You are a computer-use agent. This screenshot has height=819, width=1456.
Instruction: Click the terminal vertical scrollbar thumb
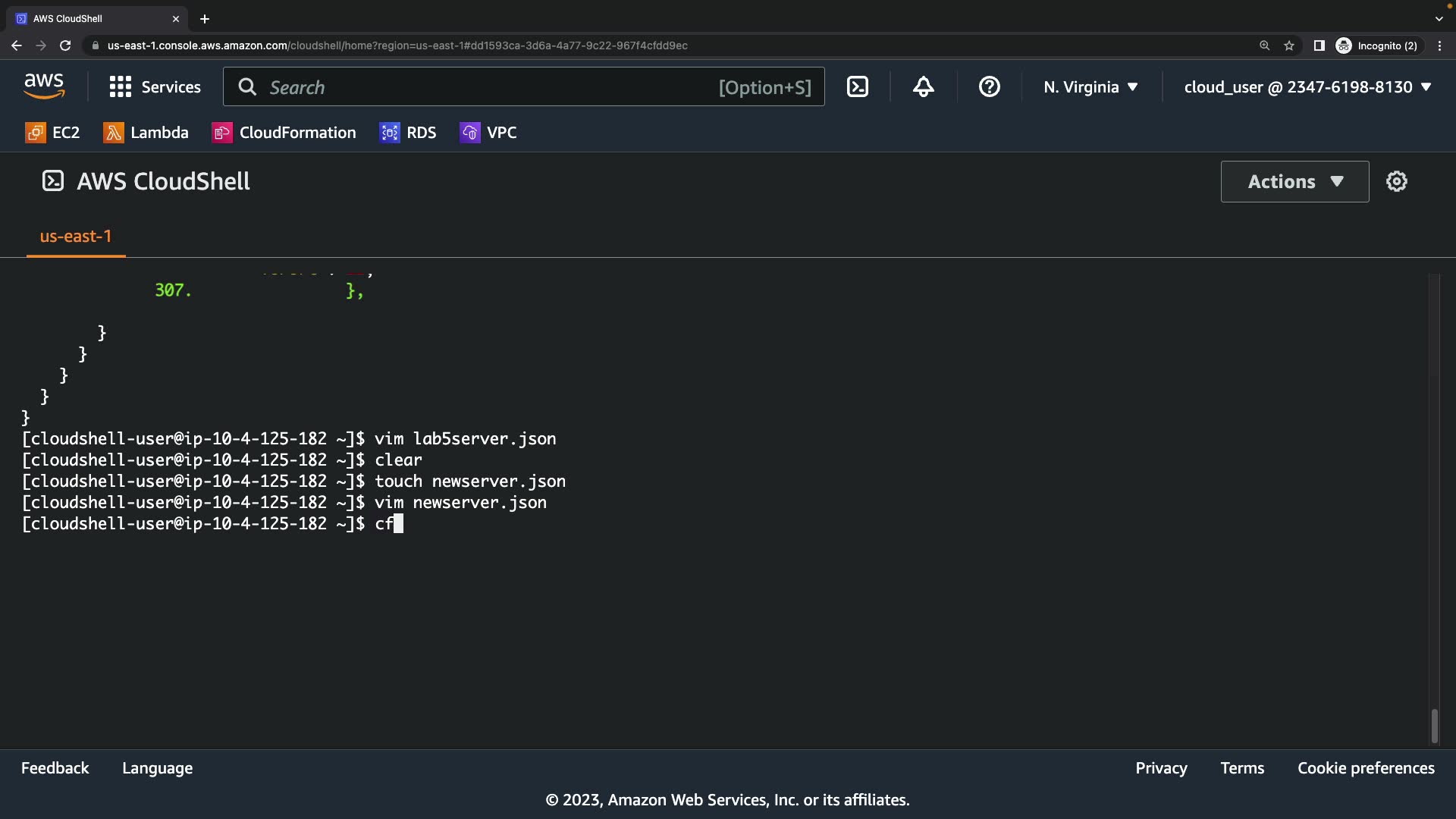tap(1434, 726)
